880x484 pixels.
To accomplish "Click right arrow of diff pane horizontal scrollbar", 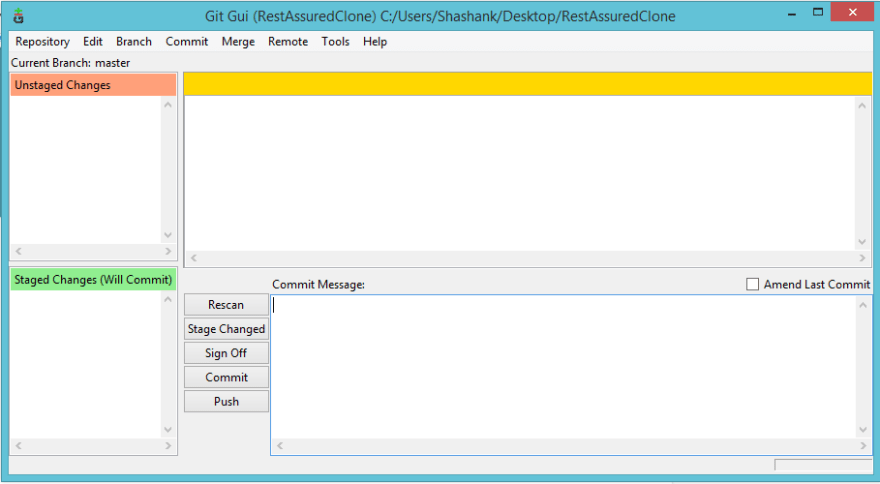I will 863,258.
